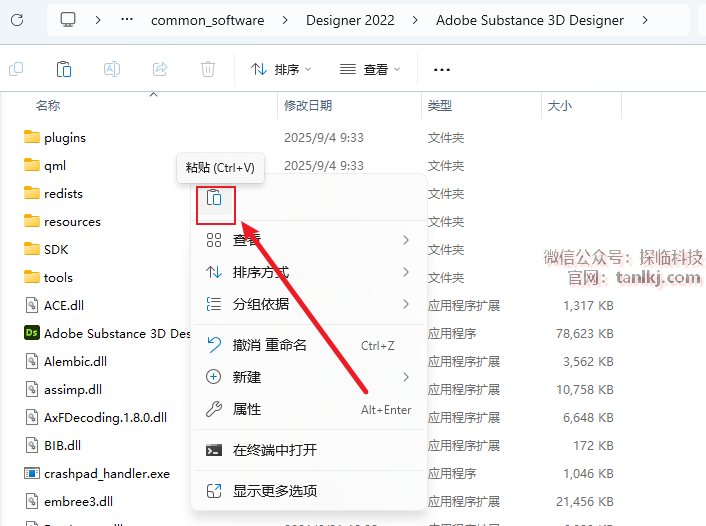Image resolution: width=706 pixels, height=526 pixels.
Task: Open the 排序 sort dropdown in toolbar
Action: tap(281, 69)
